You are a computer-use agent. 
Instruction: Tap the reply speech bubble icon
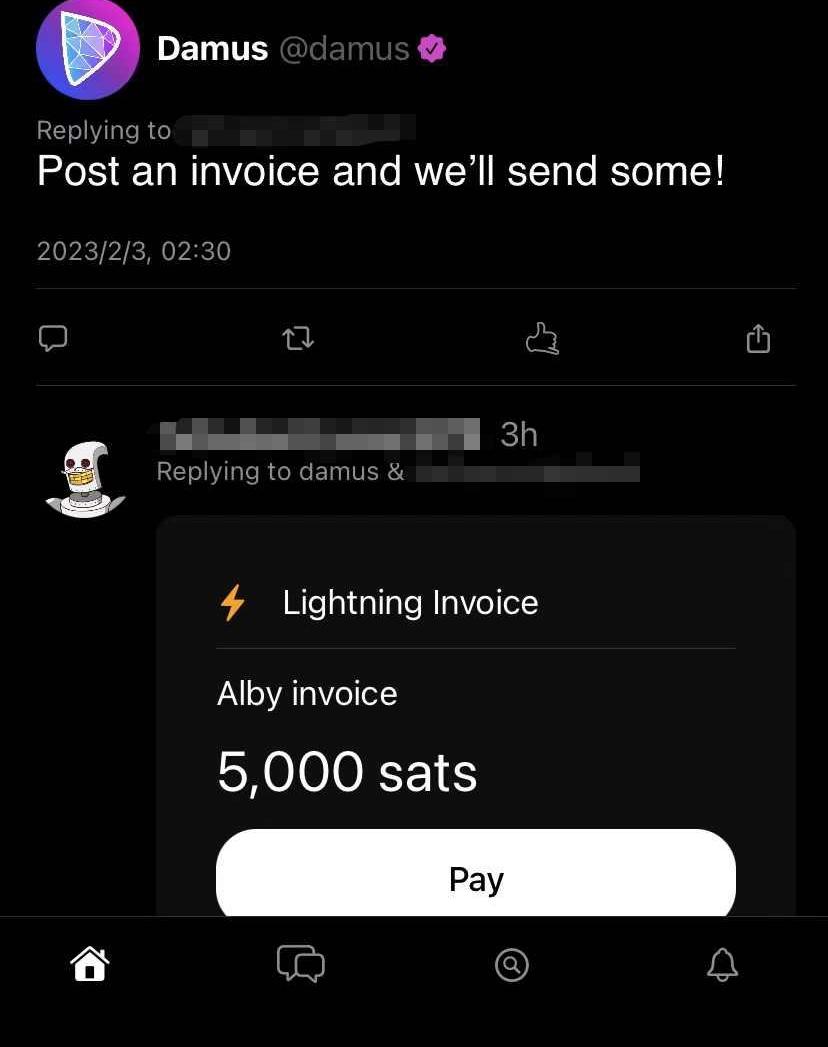(x=53, y=338)
